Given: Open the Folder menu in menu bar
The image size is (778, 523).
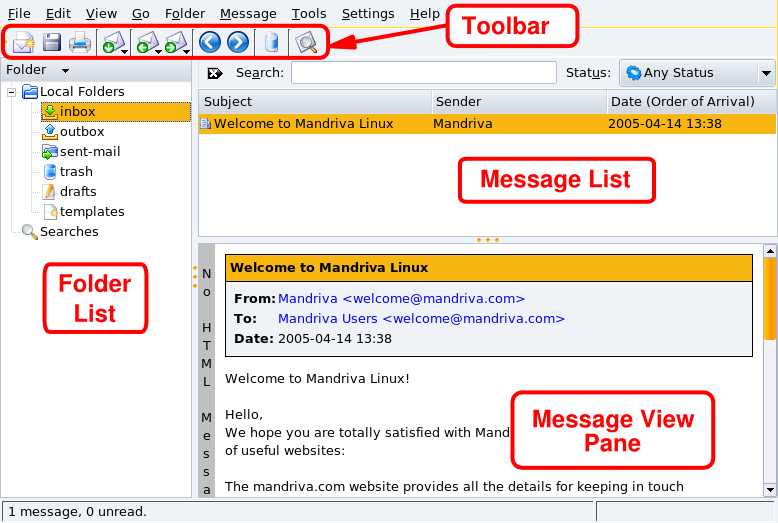Looking at the screenshot, I should pyautogui.click(x=185, y=14).
